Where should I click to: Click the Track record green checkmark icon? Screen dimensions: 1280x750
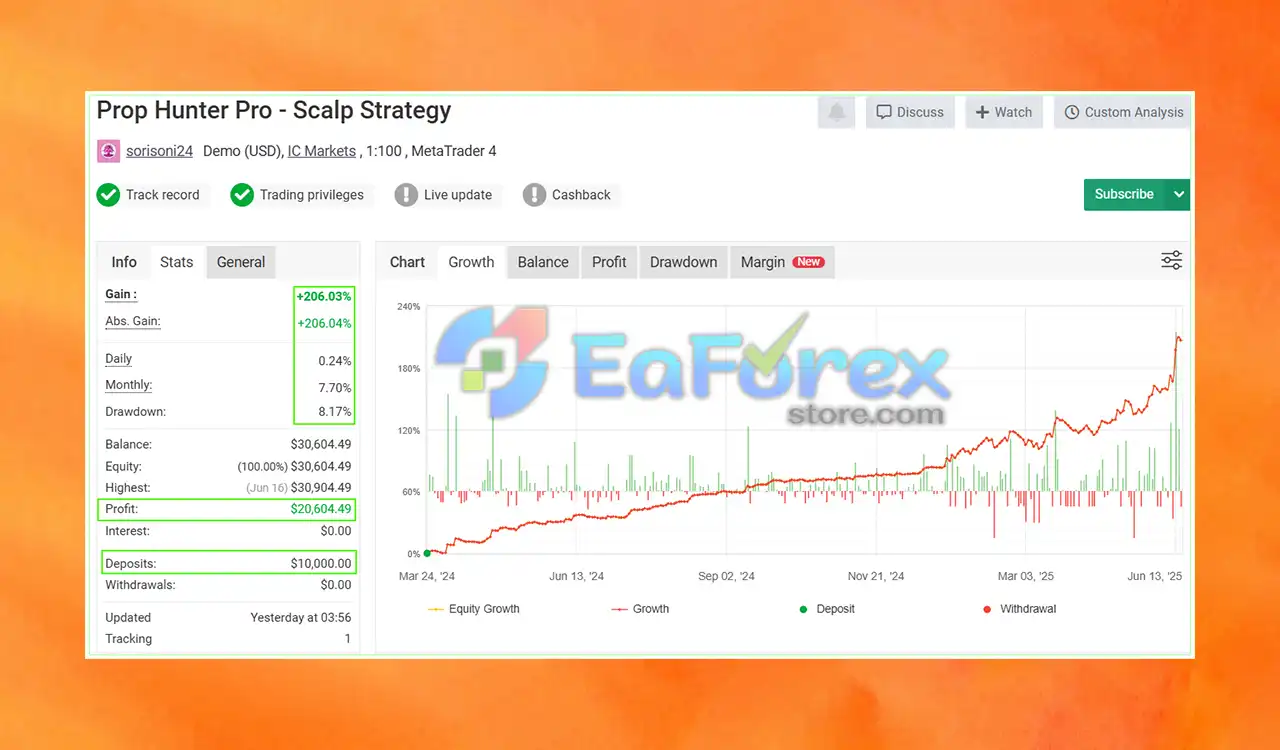(x=108, y=194)
